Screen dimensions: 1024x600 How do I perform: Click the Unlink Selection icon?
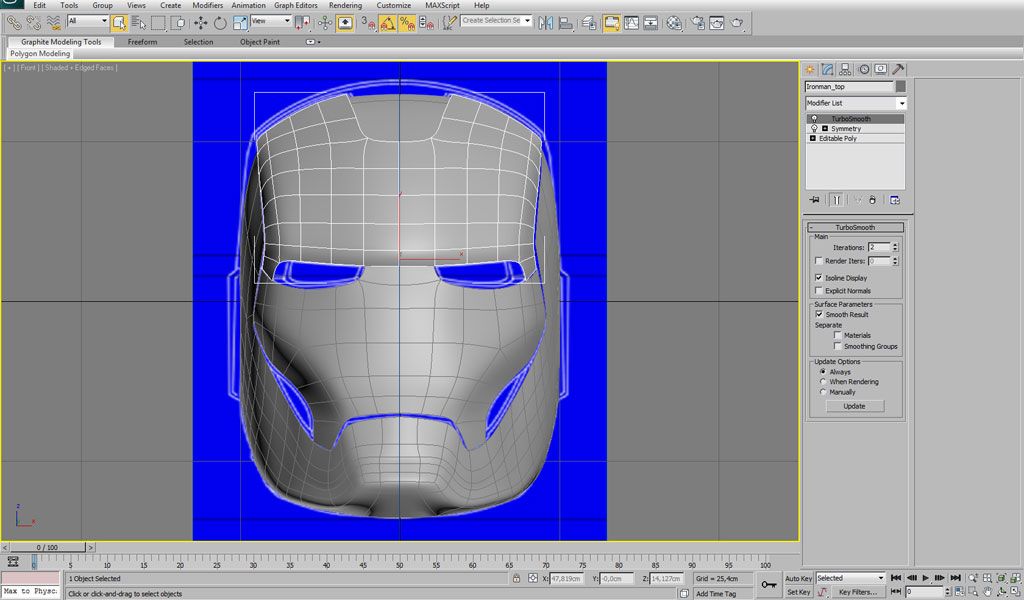click(34, 23)
